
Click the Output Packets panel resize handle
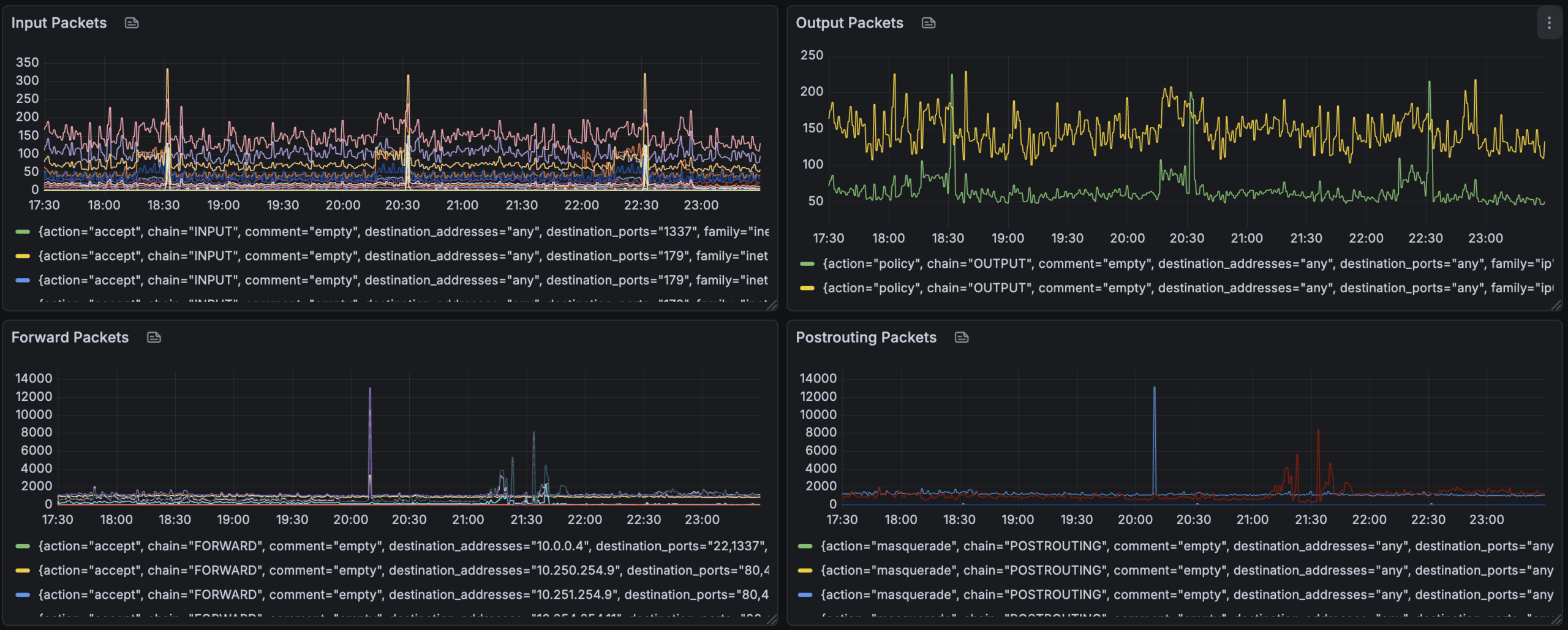[x=1556, y=305]
